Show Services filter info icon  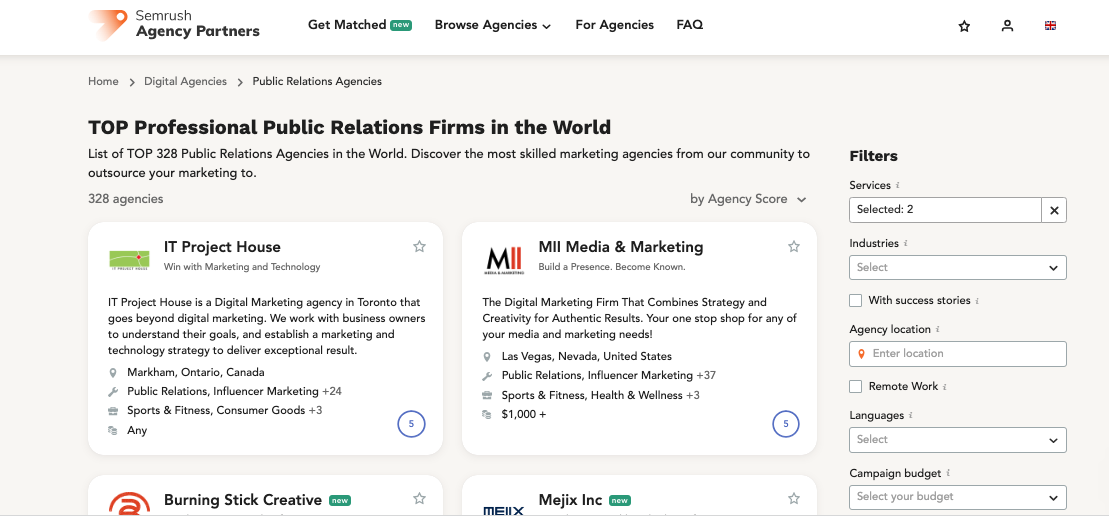(898, 185)
